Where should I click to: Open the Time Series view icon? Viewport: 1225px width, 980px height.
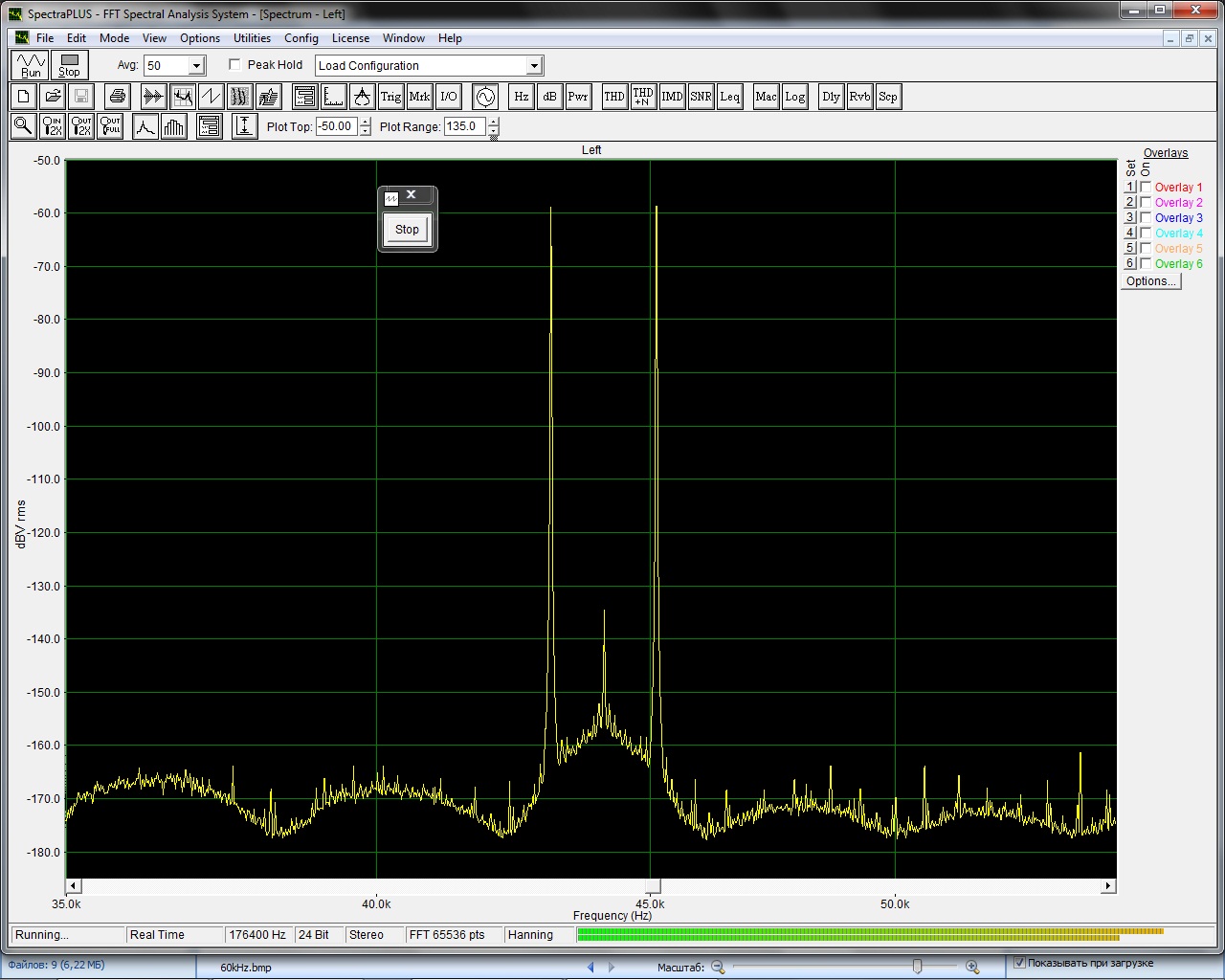coord(153,97)
